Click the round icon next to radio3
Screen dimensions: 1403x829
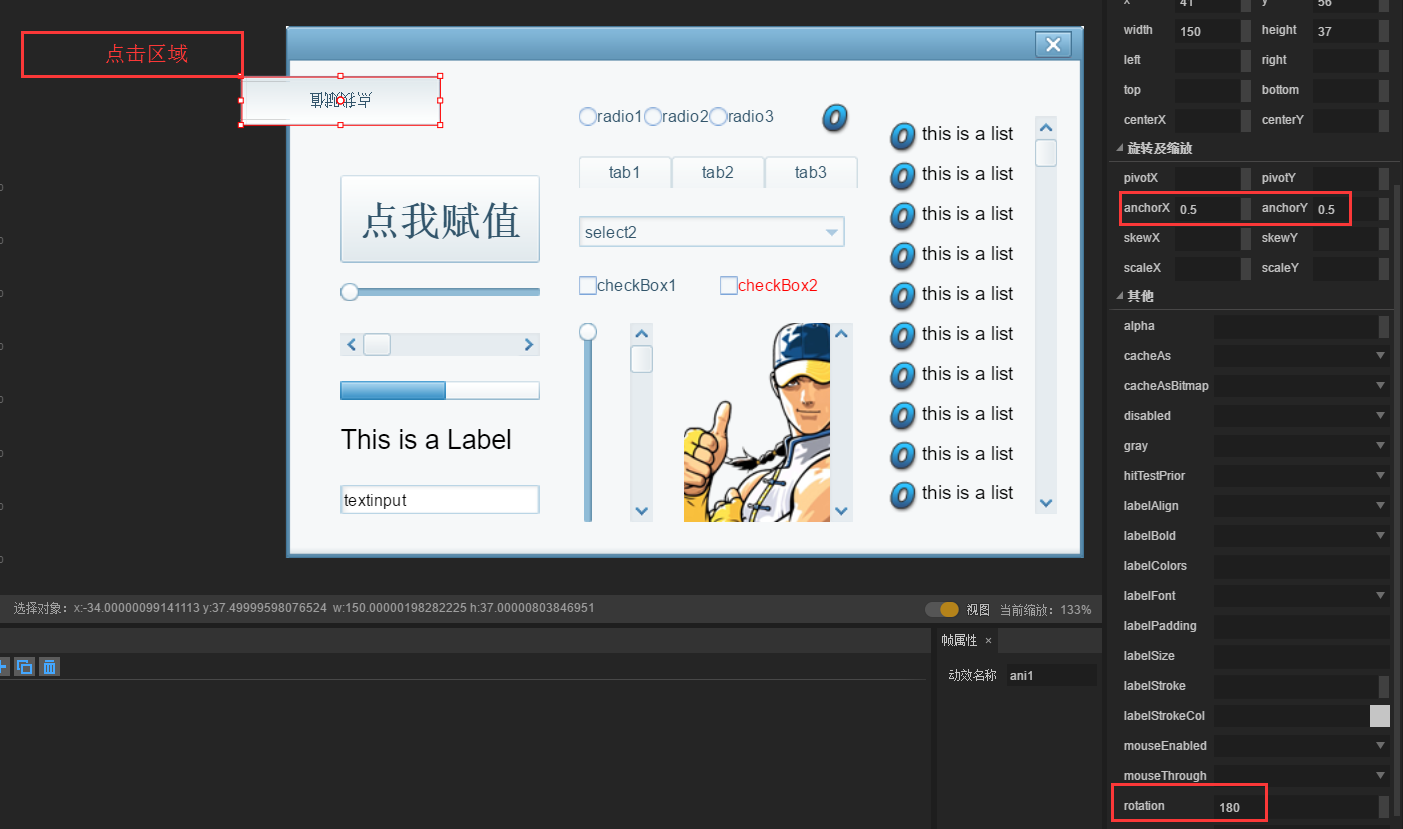[835, 117]
